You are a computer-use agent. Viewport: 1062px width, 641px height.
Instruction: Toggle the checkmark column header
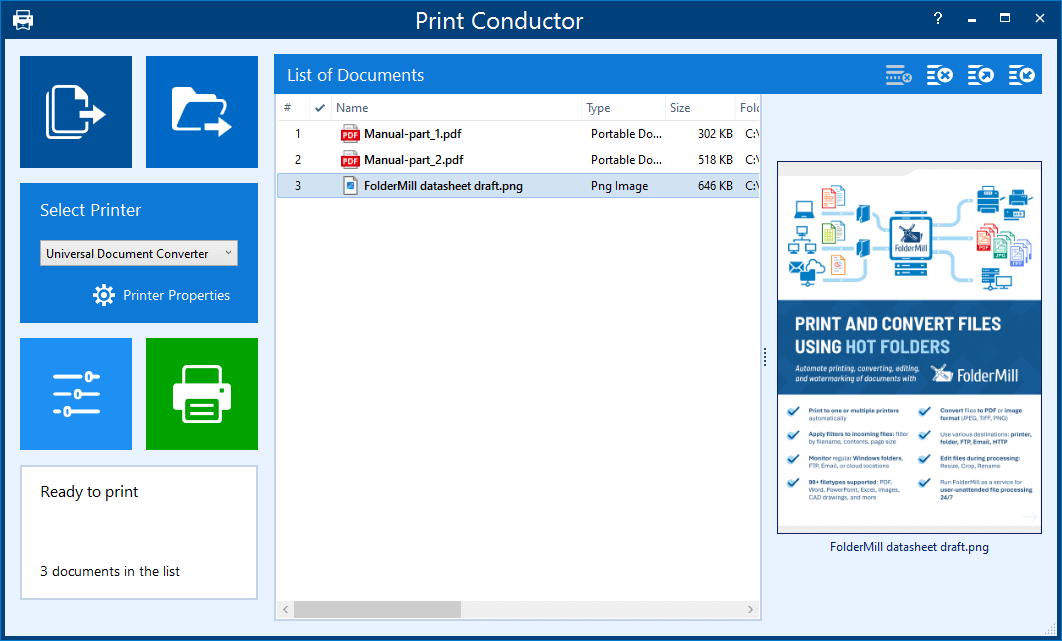pos(320,108)
